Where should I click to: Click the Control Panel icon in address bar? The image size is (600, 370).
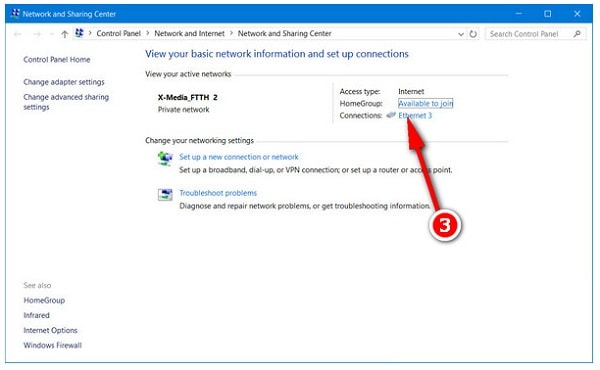coord(79,33)
